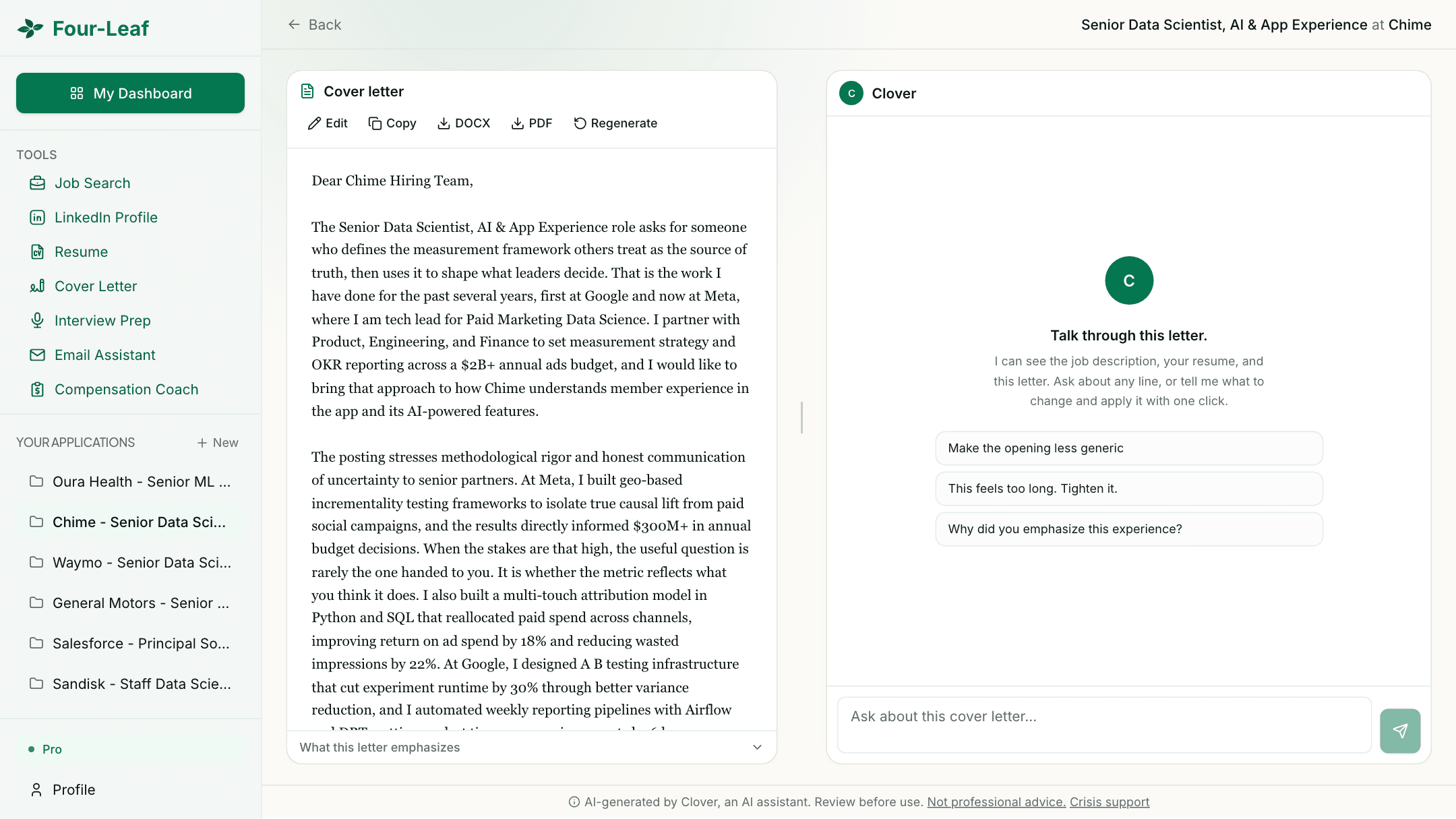Click the cover letter document icon
1456x819 pixels.
[x=307, y=92]
